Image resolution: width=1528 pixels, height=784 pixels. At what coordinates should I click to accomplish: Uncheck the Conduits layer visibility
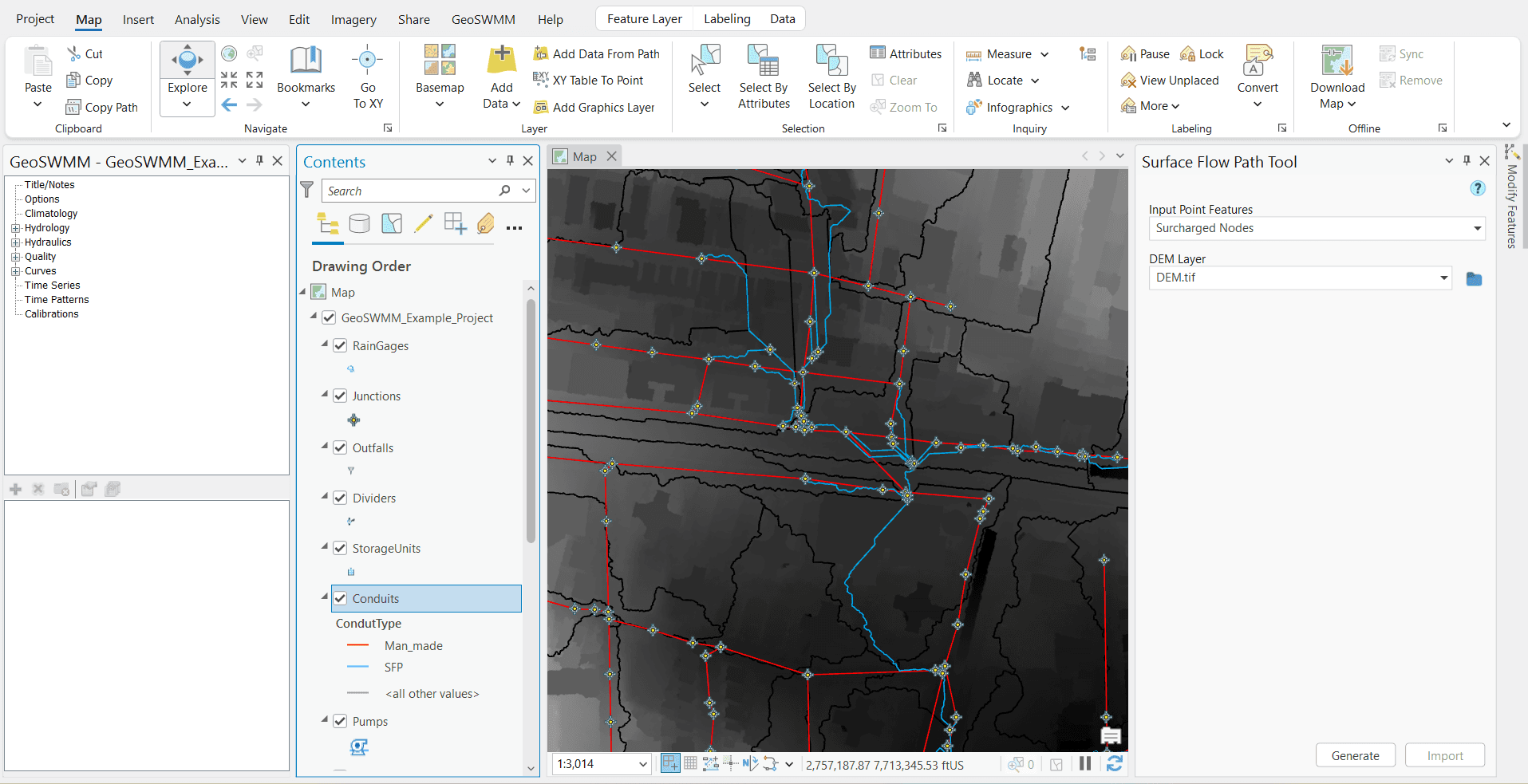[341, 598]
